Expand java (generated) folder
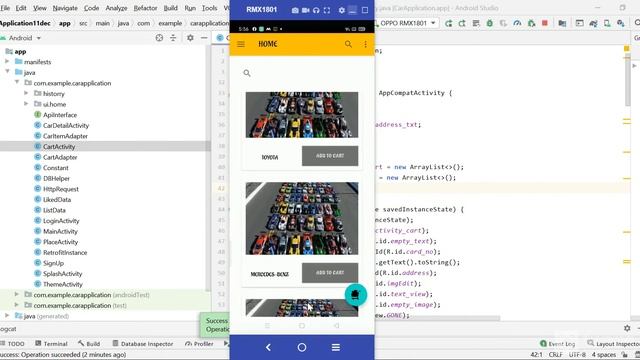The height and width of the screenshot is (360, 640). point(7,316)
